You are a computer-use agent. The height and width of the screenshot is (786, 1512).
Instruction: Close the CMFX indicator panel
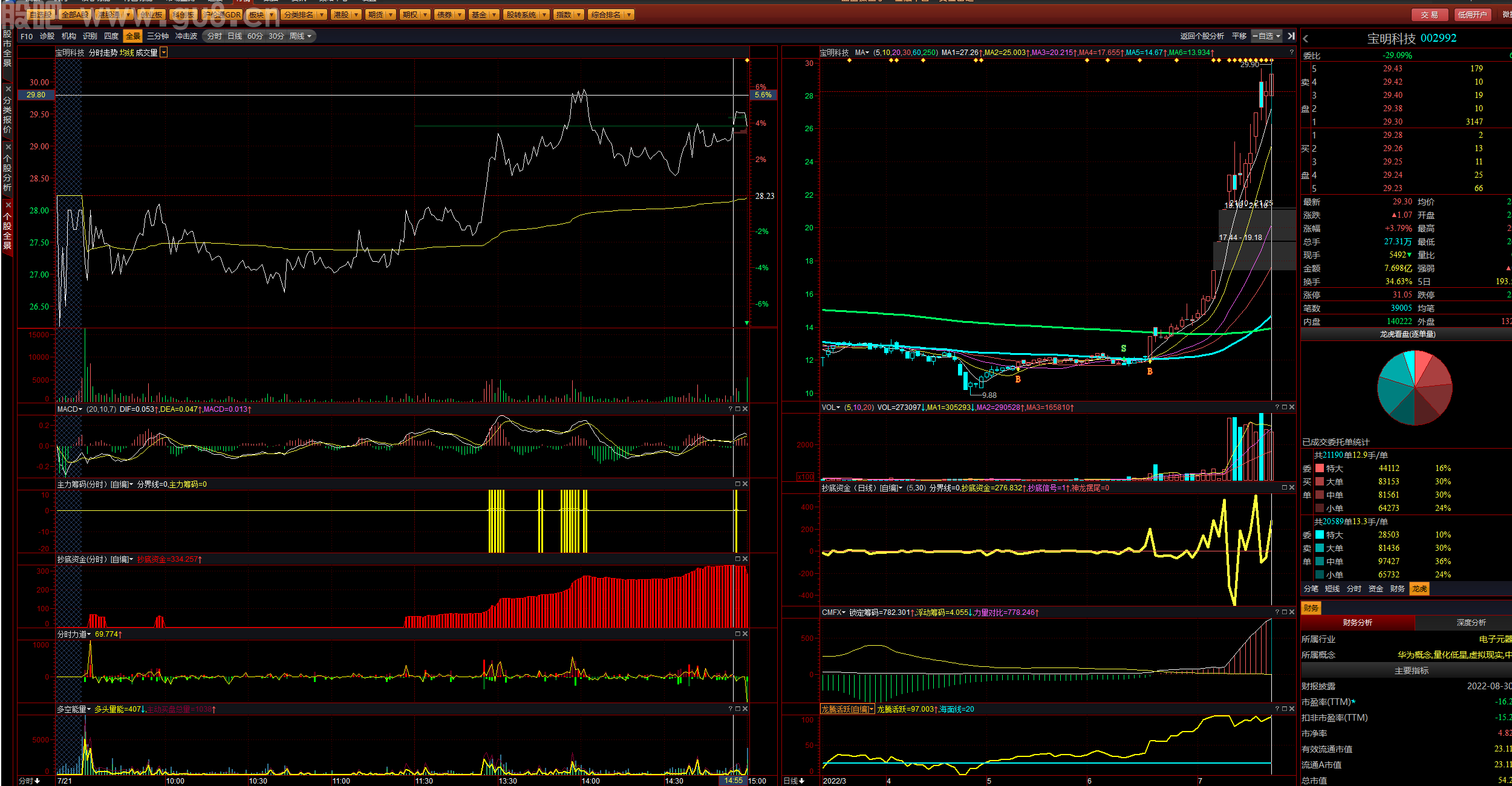pyautogui.click(x=1292, y=612)
